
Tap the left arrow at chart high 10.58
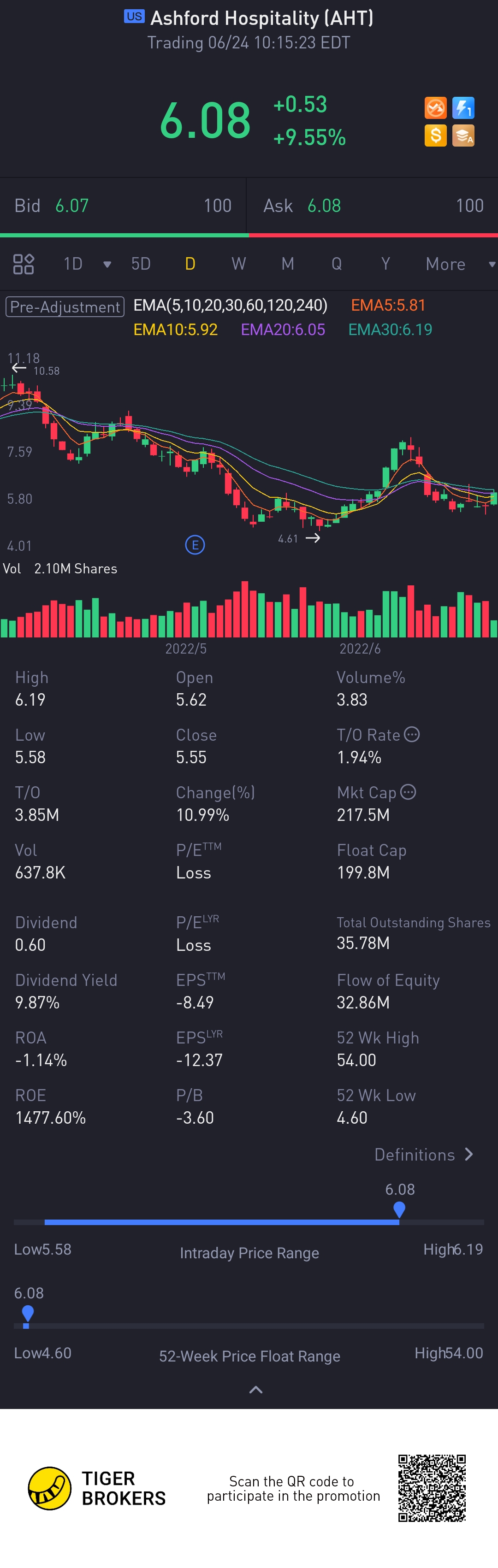(19, 368)
